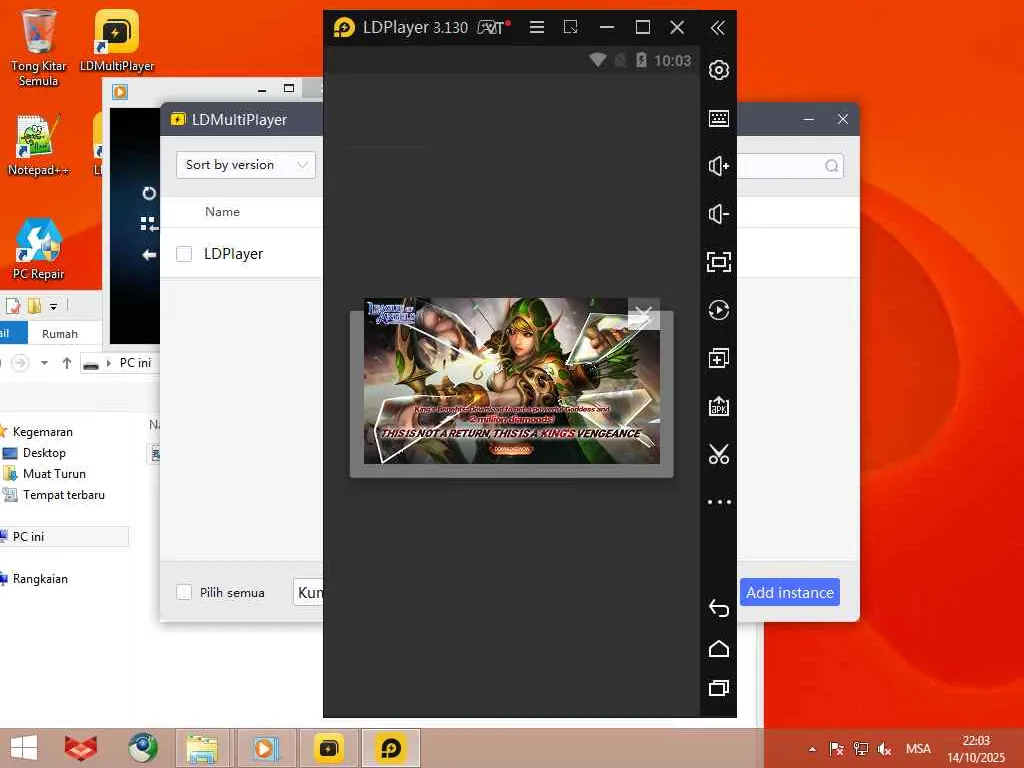Open Windows Start button
Image resolution: width=1024 pixels, height=768 pixels.
coord(24,748)
